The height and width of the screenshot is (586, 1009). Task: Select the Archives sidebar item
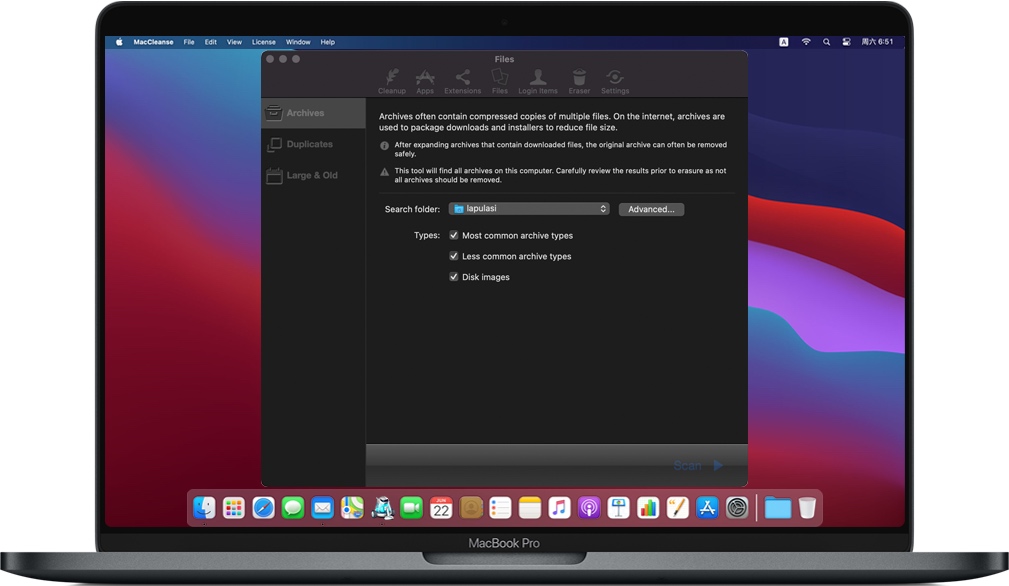(x=305, y=113)
